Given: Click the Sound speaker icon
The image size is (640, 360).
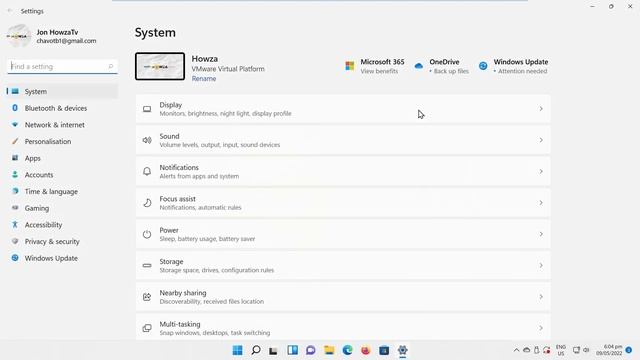Looking at the screenshot, I should coord(147,140).
